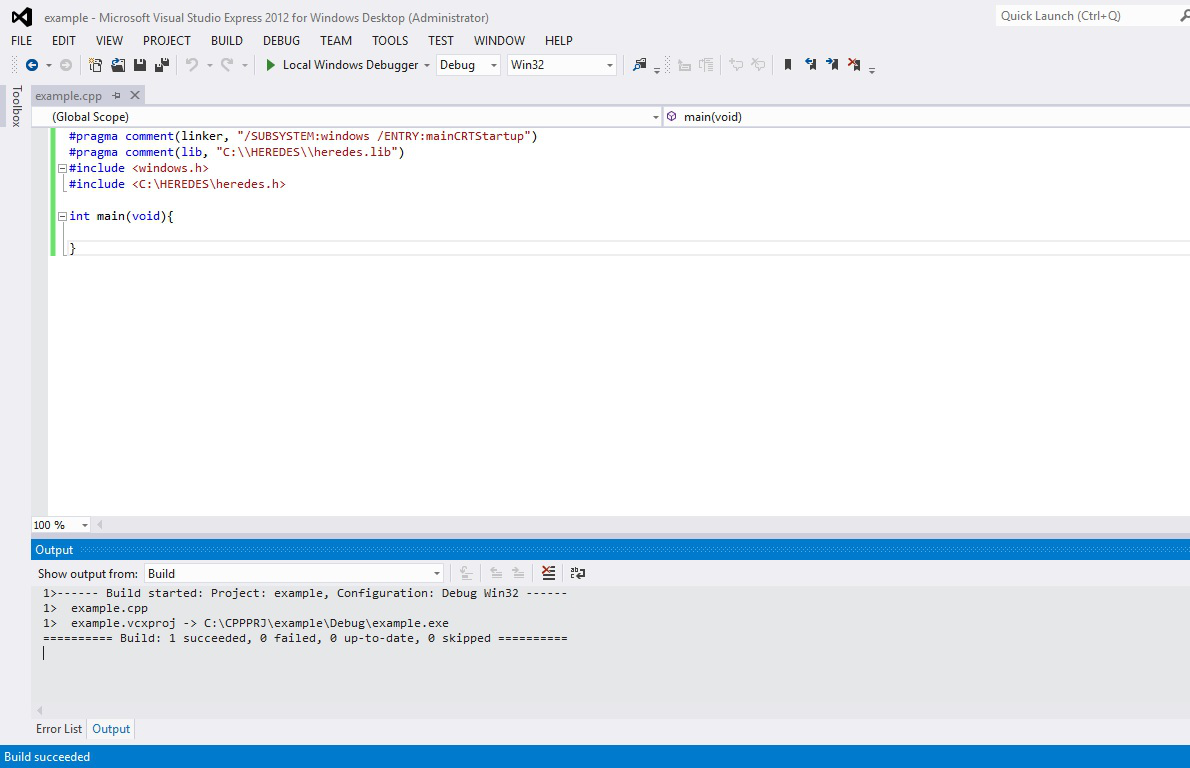Click the New Project toolbar icon

pos(95,65)
